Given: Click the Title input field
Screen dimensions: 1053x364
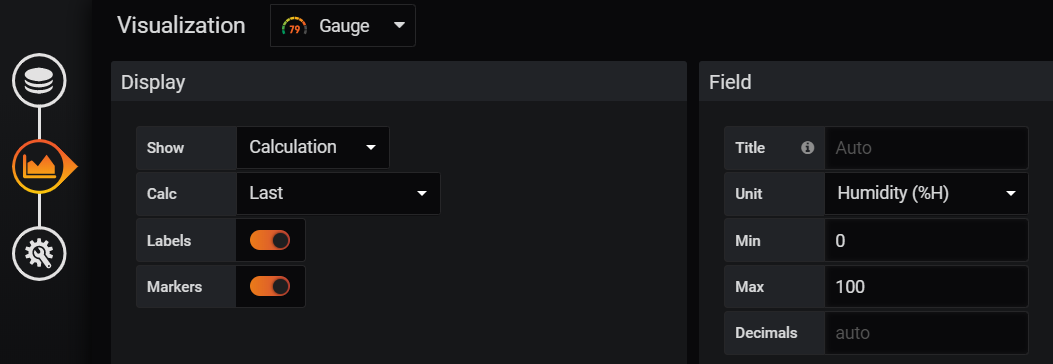Looking at the screenshot, I should coord(926,148).
